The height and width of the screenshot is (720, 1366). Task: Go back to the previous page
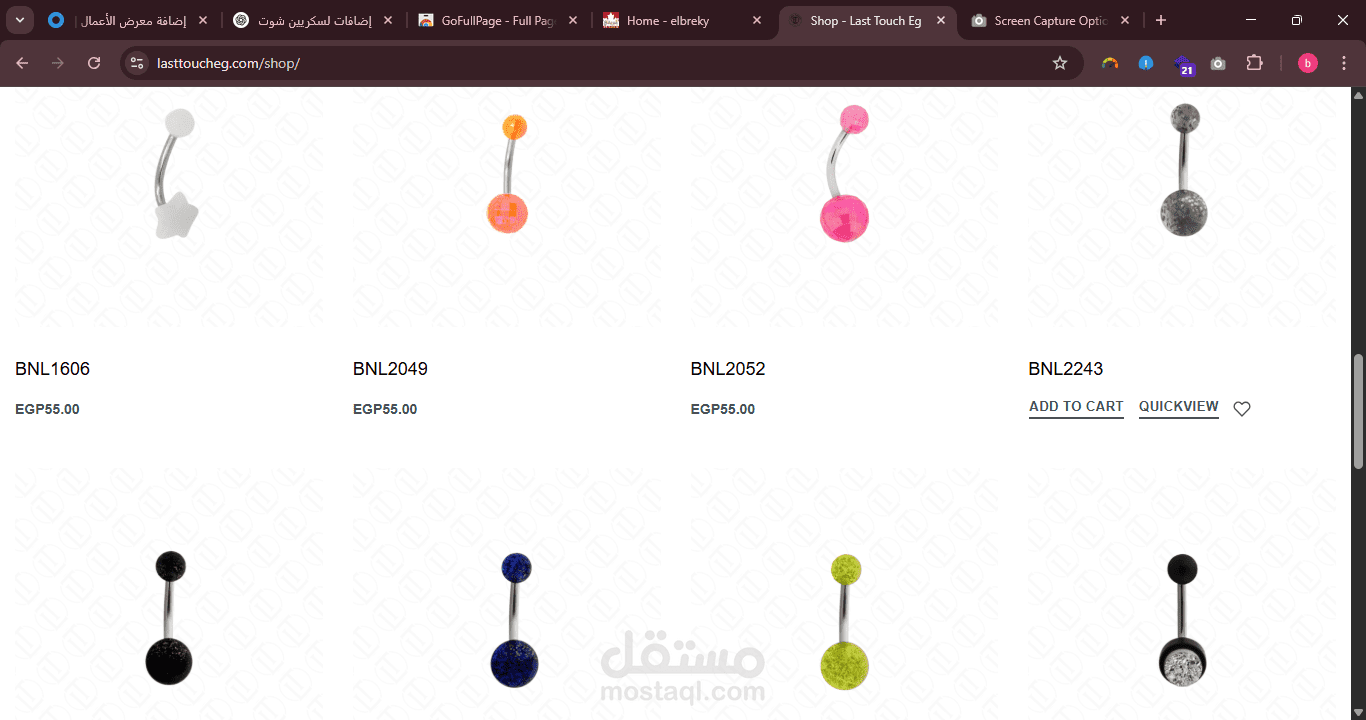coord(22,63)
